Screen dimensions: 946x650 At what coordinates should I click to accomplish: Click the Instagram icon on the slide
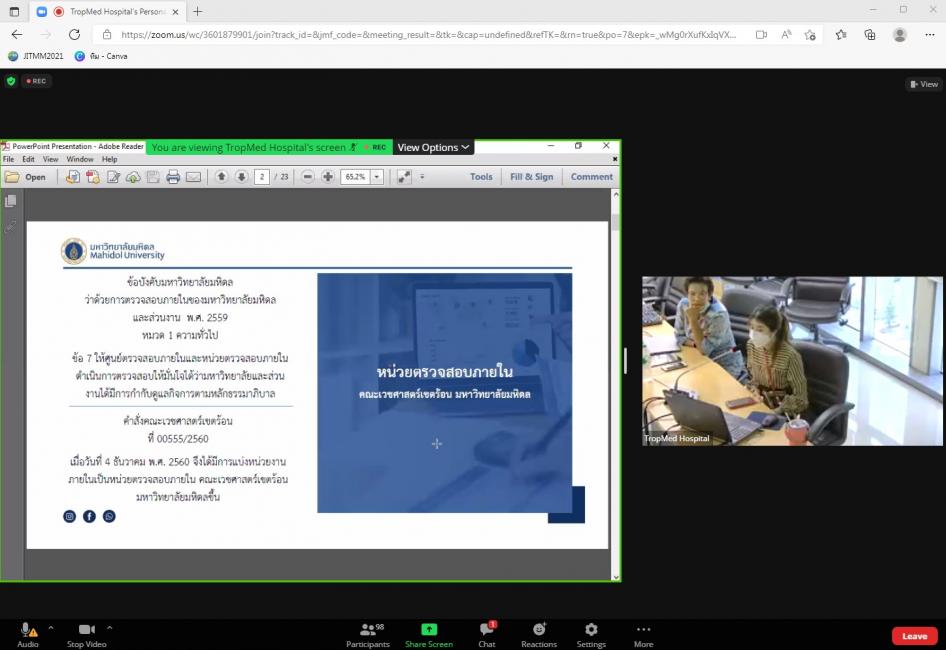pos(70,516)
